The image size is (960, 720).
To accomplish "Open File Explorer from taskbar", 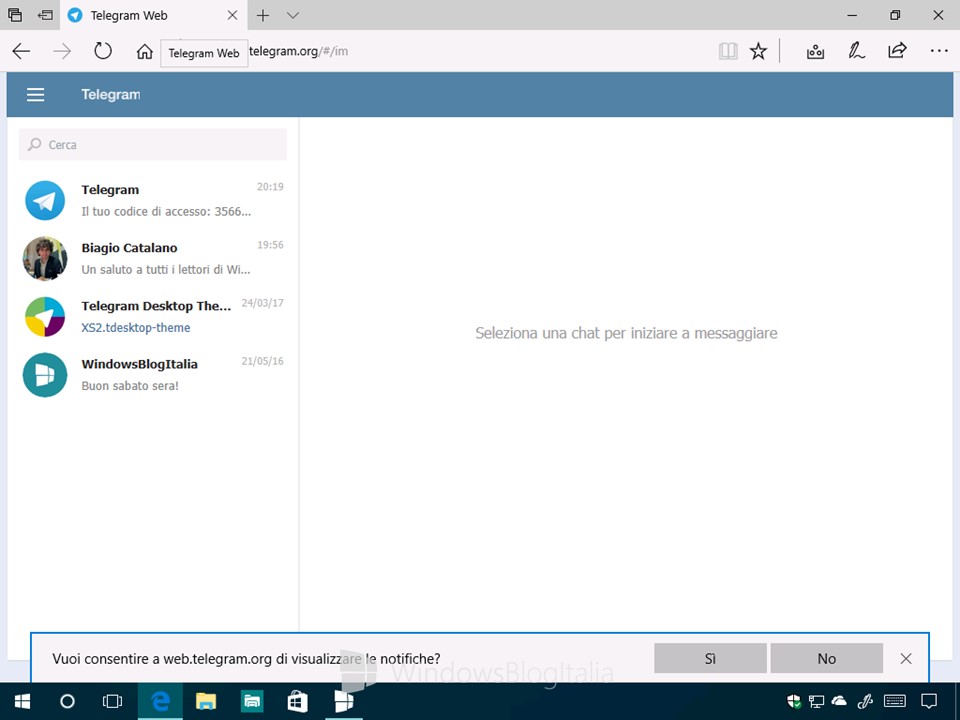I will tap(206, 701).
